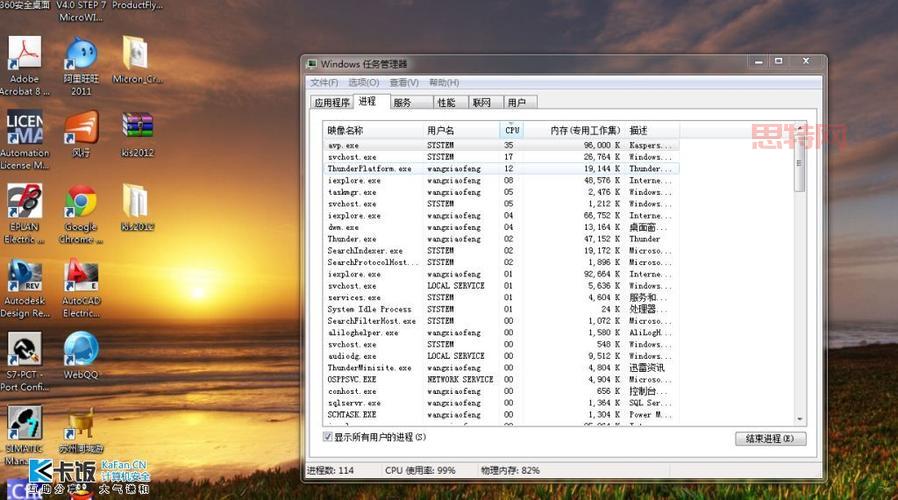Select the ThunderPlatform.exe process row
This screenshot has height=500, width=898.
coord(370,169)
